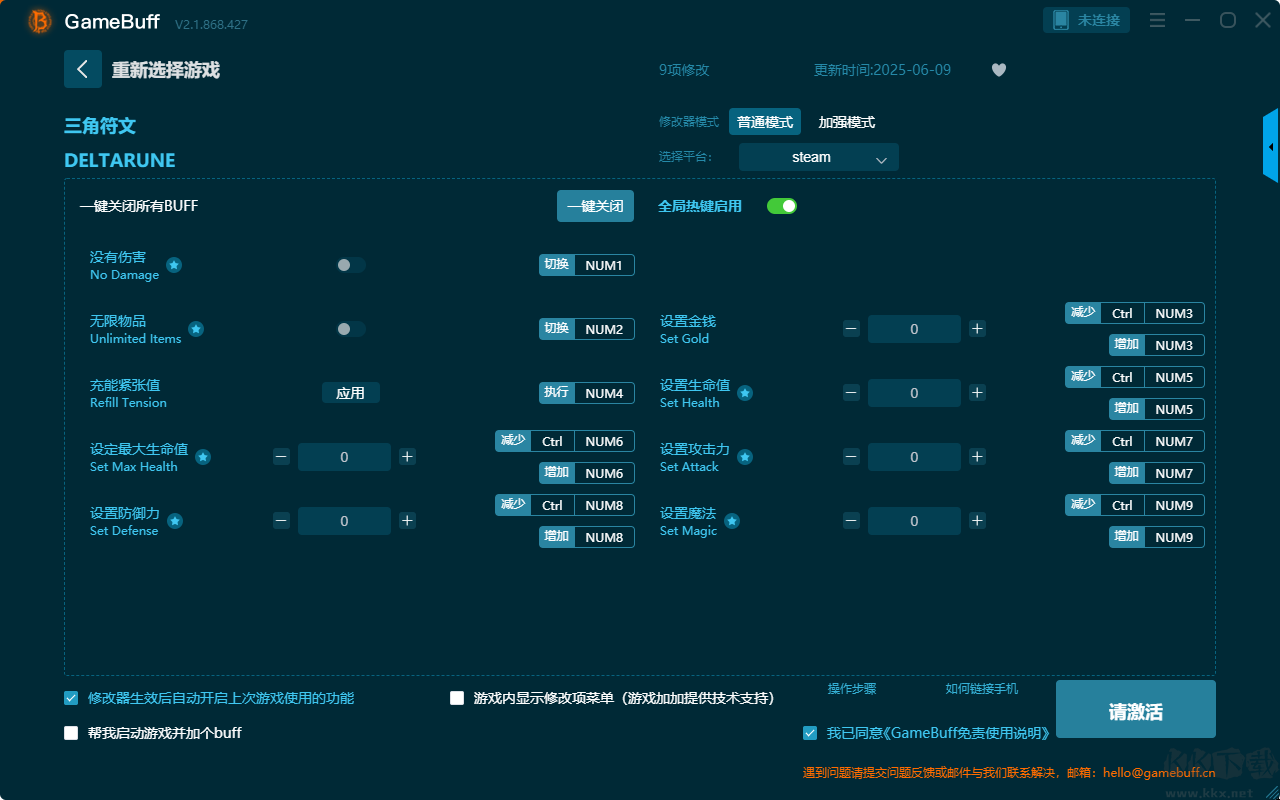Click the star icon beside No Damage
The height and width of the screenshot is (800, 1280).
click(174, 265)
